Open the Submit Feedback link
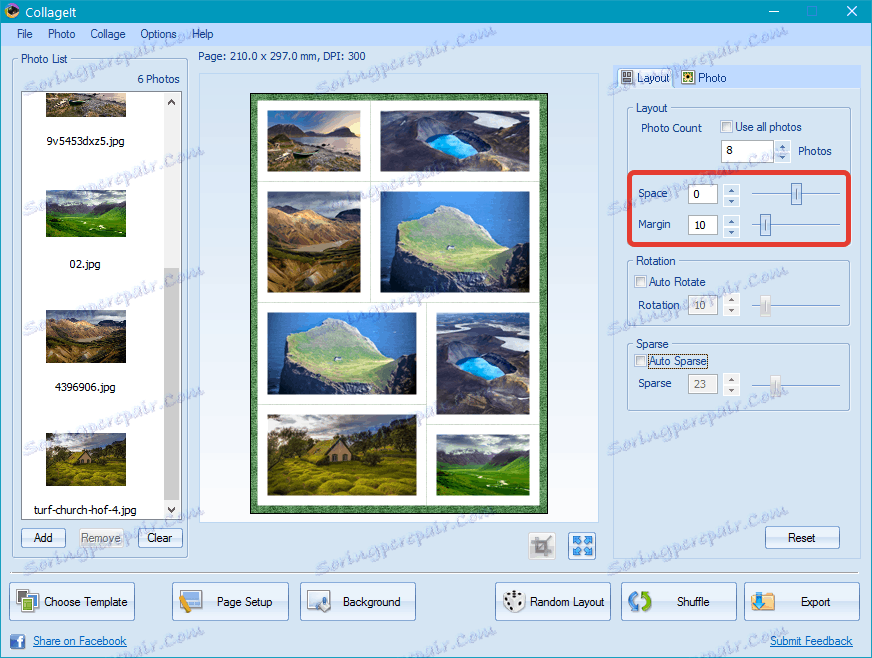 click(811, 641)
